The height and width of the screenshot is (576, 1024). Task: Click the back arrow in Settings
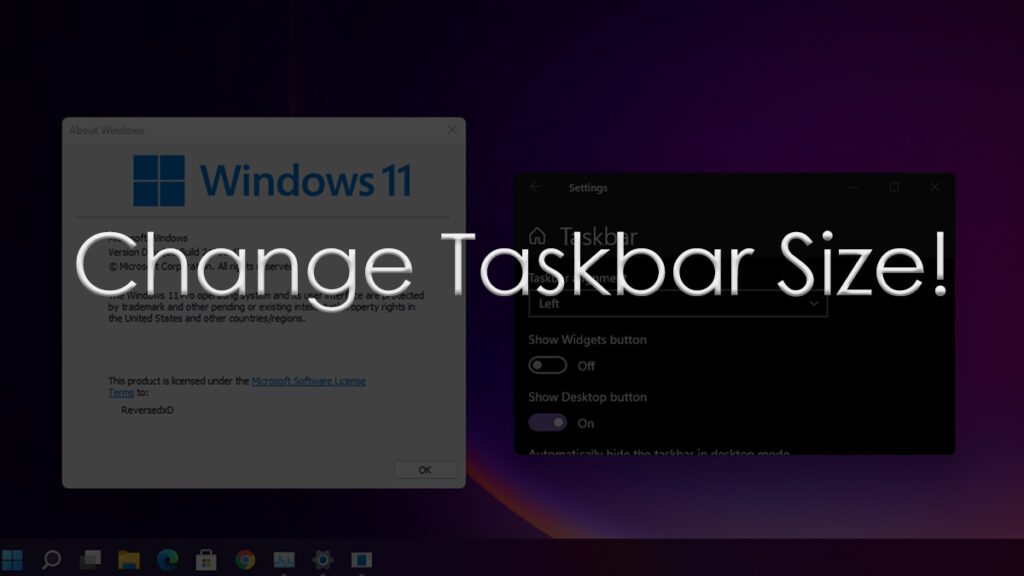click(x=535, y=188)
